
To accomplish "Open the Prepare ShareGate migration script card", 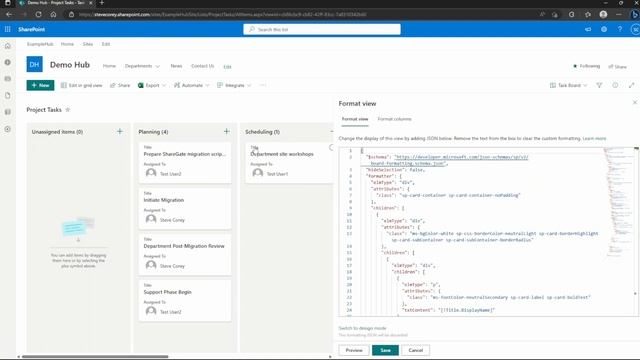I will tap(185, 162).
